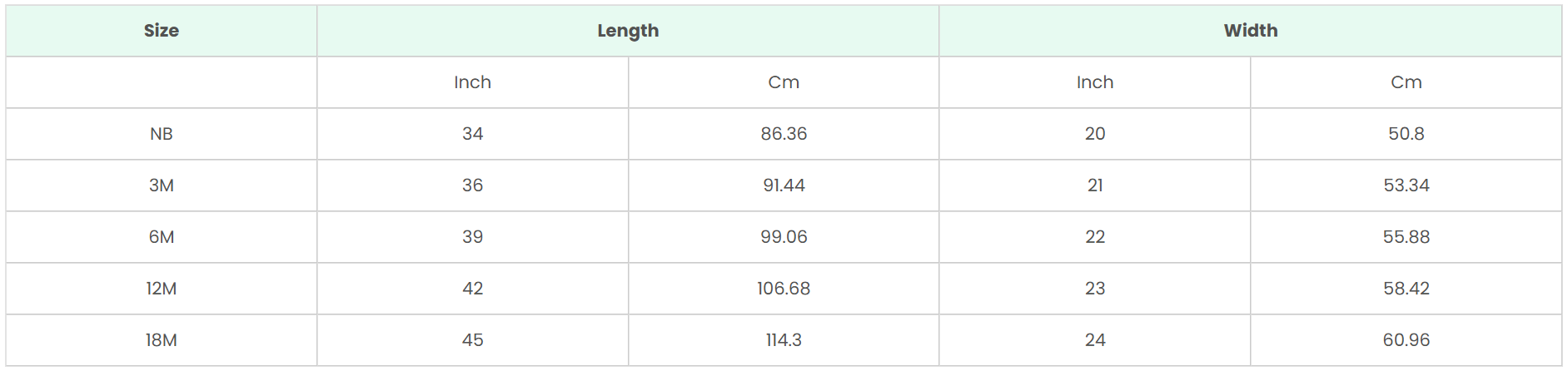Select the 18M size cell

point(162,340)
